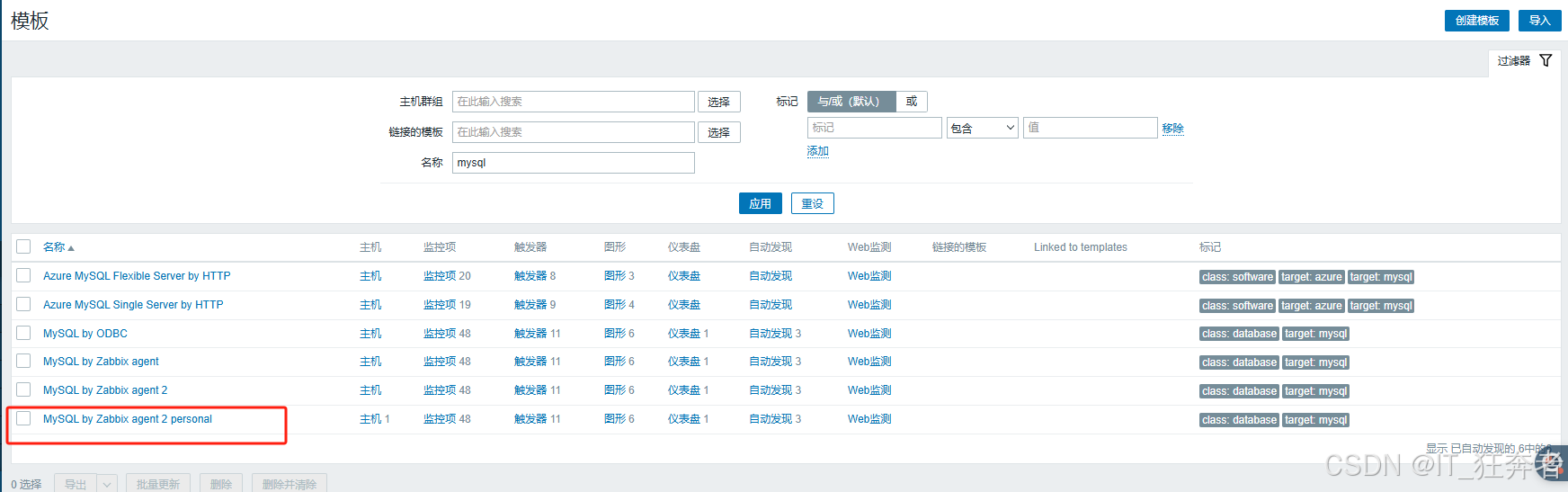Apply the filter with 应用
The width and height of the screenshot is (1568, 492).
(x=760, y=203)
